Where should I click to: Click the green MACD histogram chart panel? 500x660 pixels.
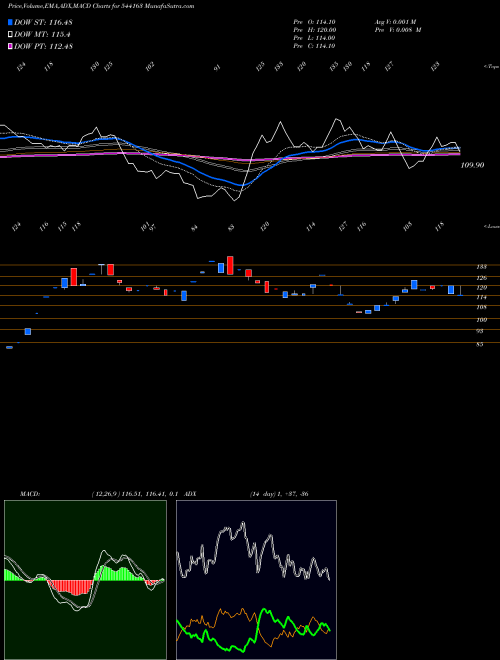[85, 580]
